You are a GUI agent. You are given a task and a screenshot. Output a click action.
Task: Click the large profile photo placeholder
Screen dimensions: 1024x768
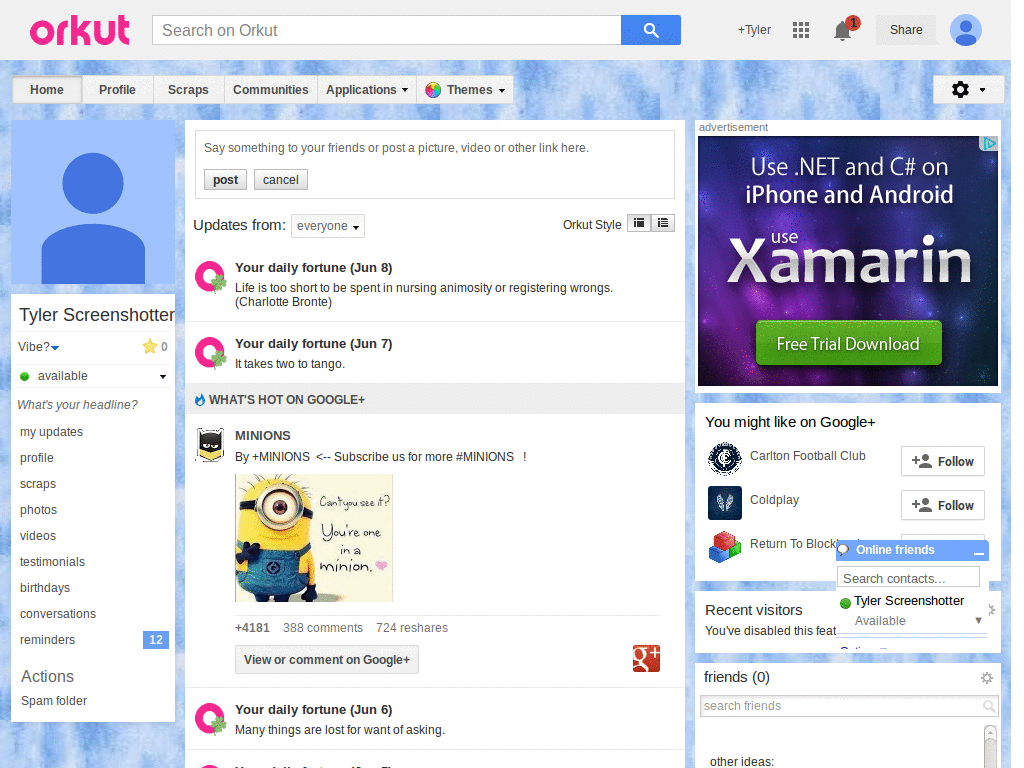point(93,202)
